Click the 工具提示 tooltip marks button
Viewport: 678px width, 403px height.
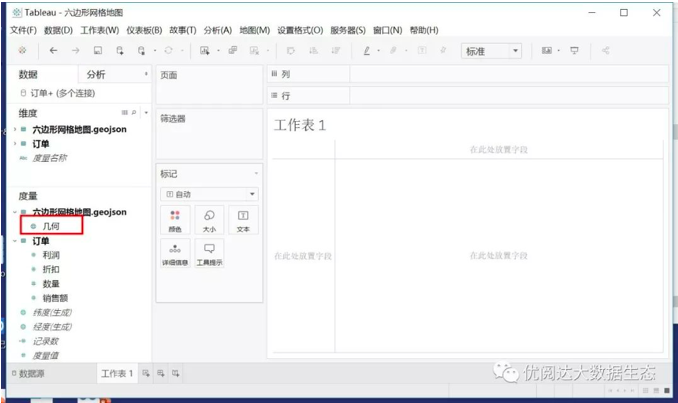click(x=209, y=253)
